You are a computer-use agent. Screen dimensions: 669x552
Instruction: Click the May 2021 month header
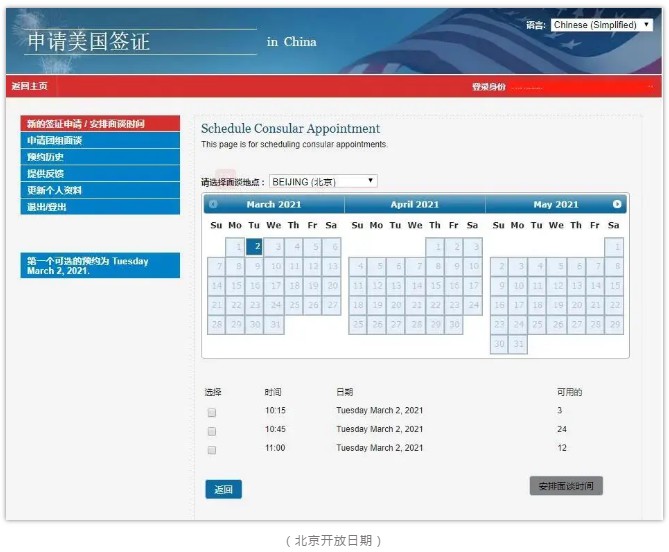[x=556, y=204]
